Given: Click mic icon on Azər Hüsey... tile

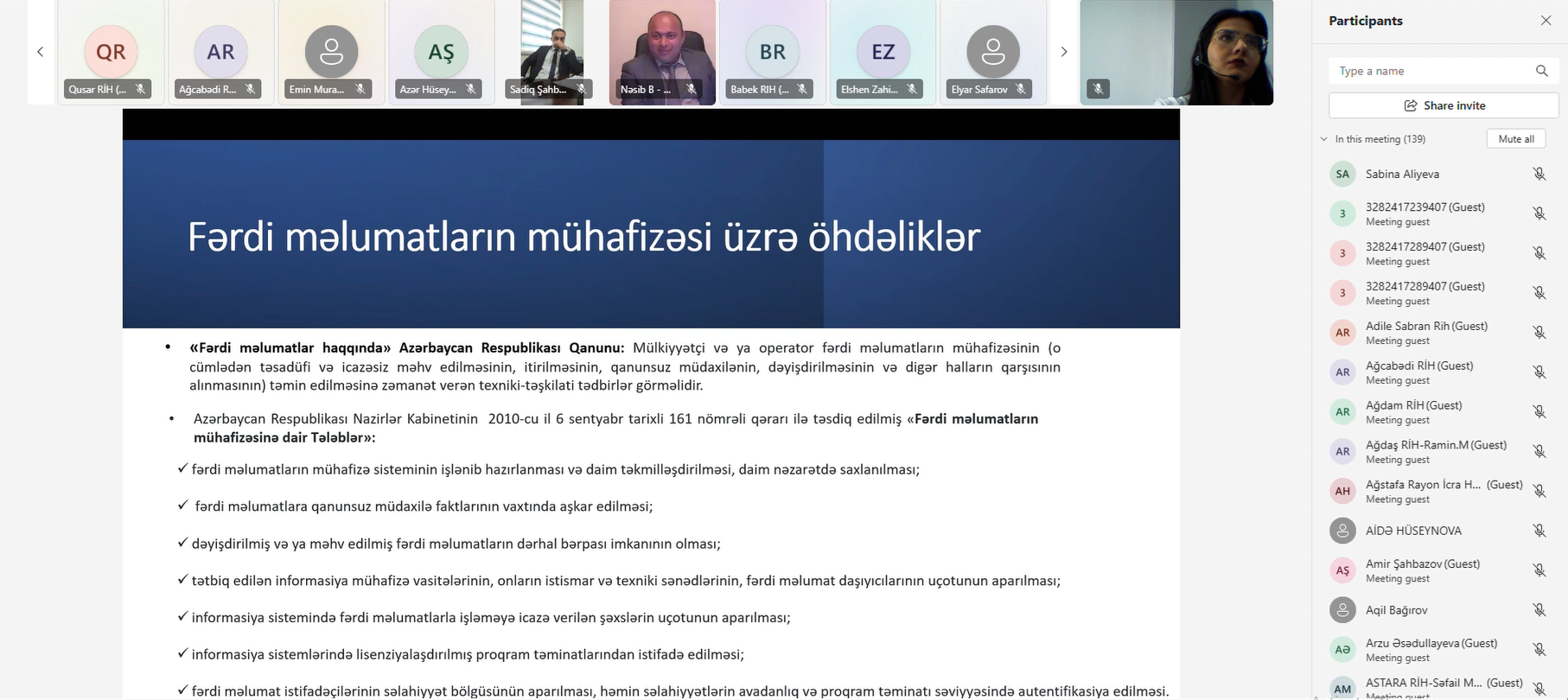Looking at the screenshot, I should tap(471, 89).
